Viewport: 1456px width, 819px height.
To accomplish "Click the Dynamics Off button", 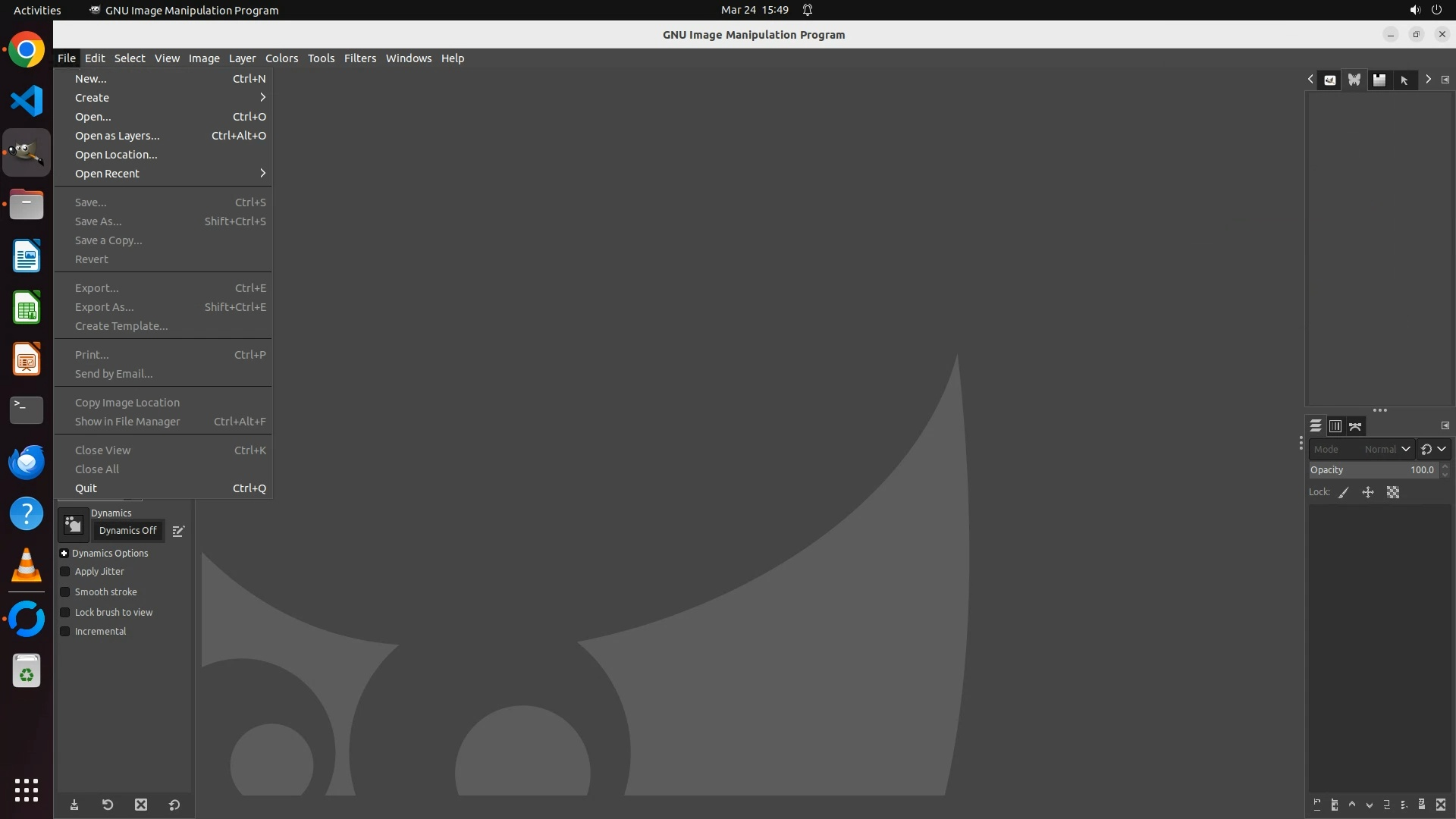I will [127, 531].
